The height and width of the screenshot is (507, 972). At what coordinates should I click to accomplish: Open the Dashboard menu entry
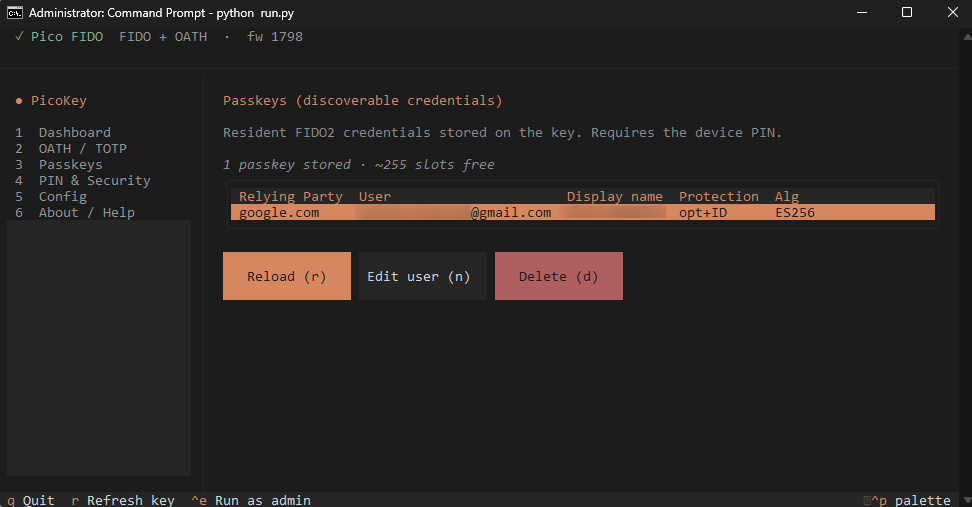[x=74, y=133]
